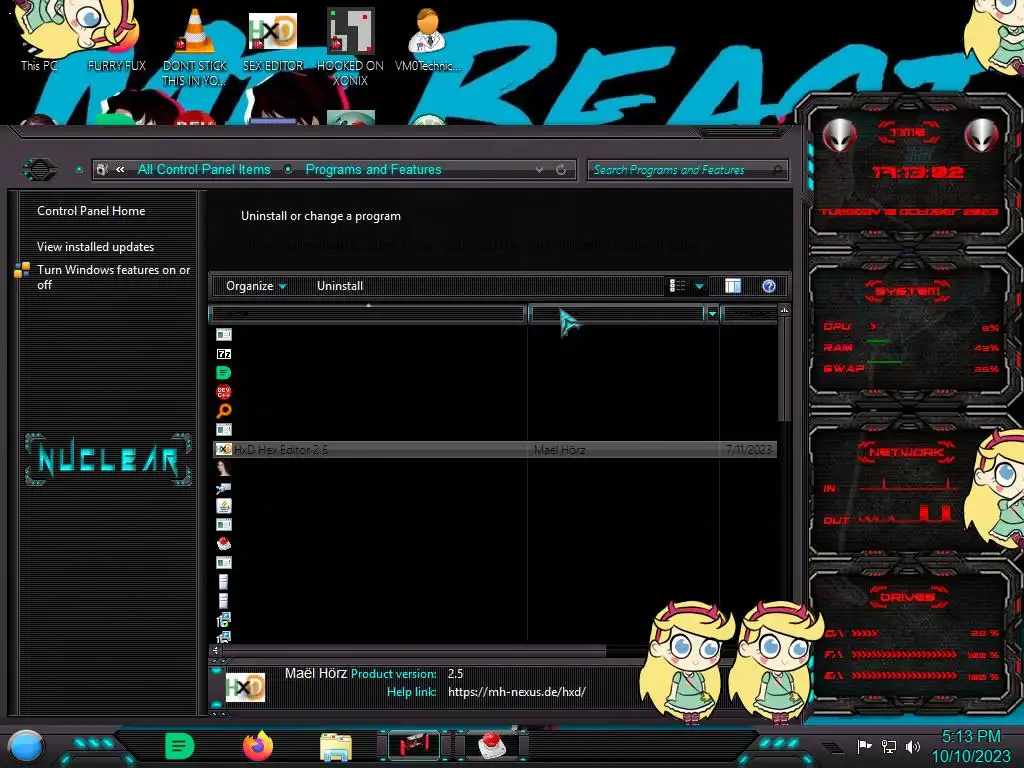Screen dimensions: 1024x768
Task: Select the HxD Hex Editor 2.5 row
Action: [x=496, y=449]
